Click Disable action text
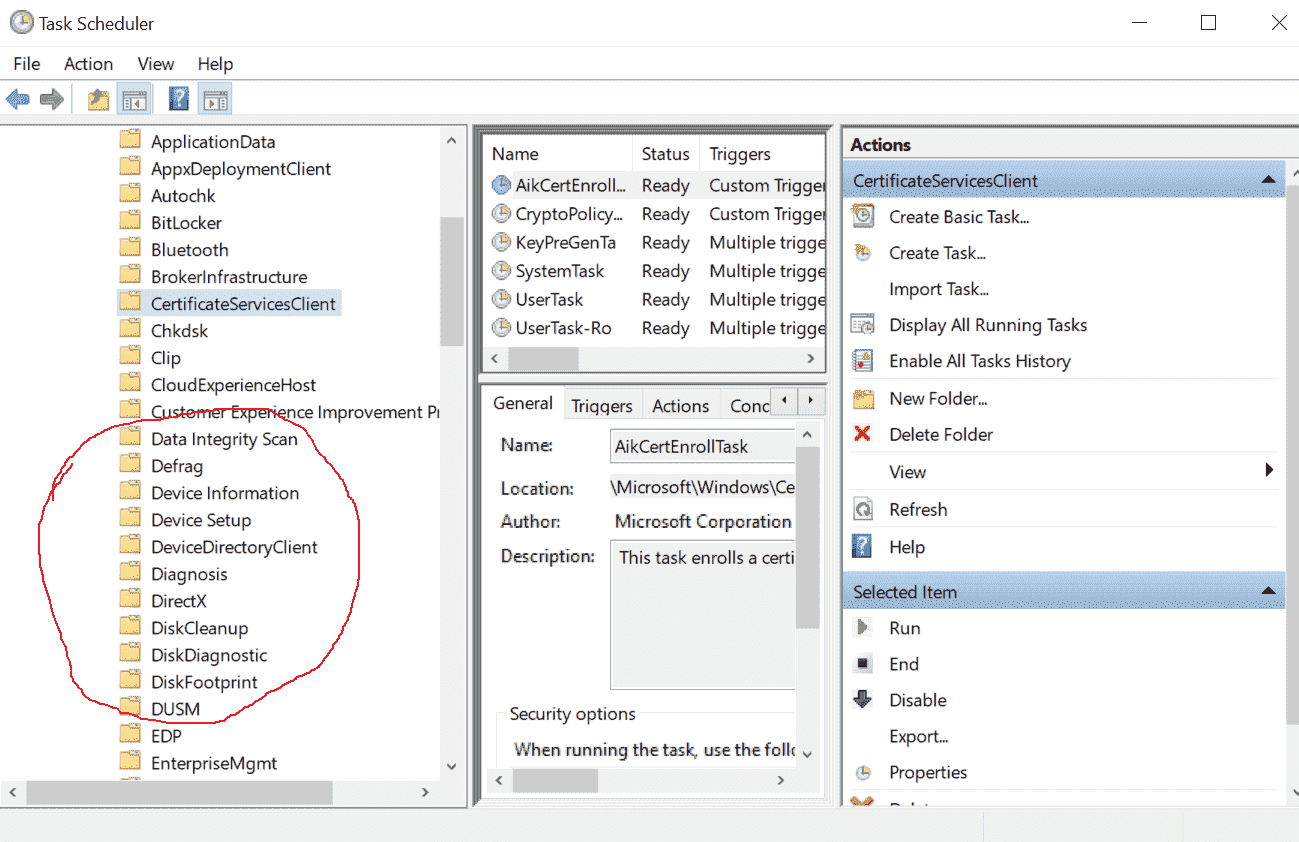Screen dimensions: 1299x842 coord(918,700)
